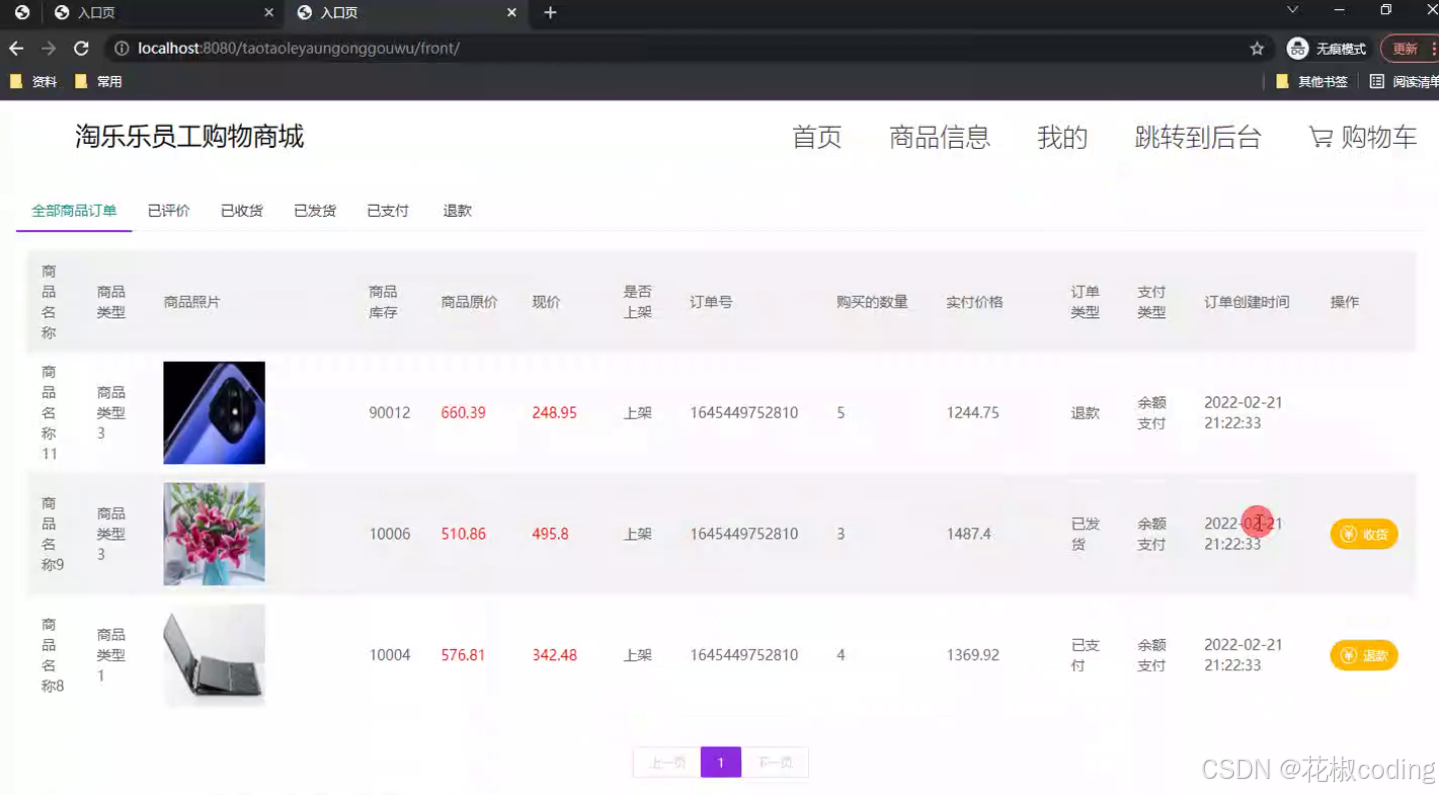Open the tab search chevron in the title bar
1439x795 pixels.
pyautogui.click(x=1292, y=10)
